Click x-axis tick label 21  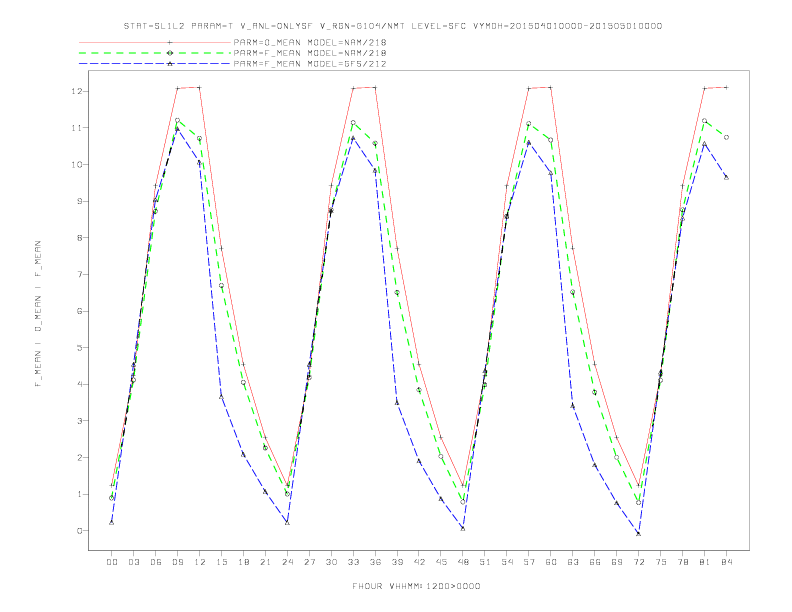click(265, 562)
